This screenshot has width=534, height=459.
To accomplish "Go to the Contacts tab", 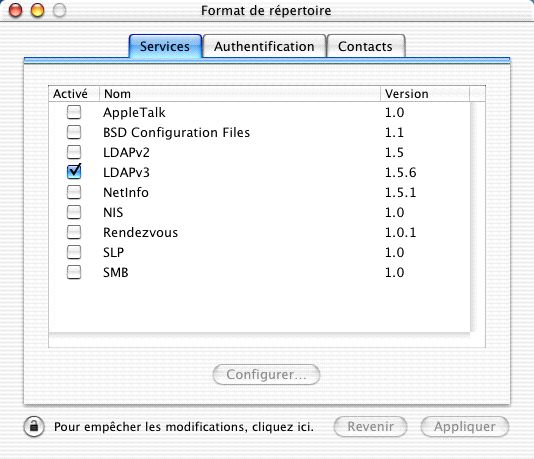I will (365, 46).
